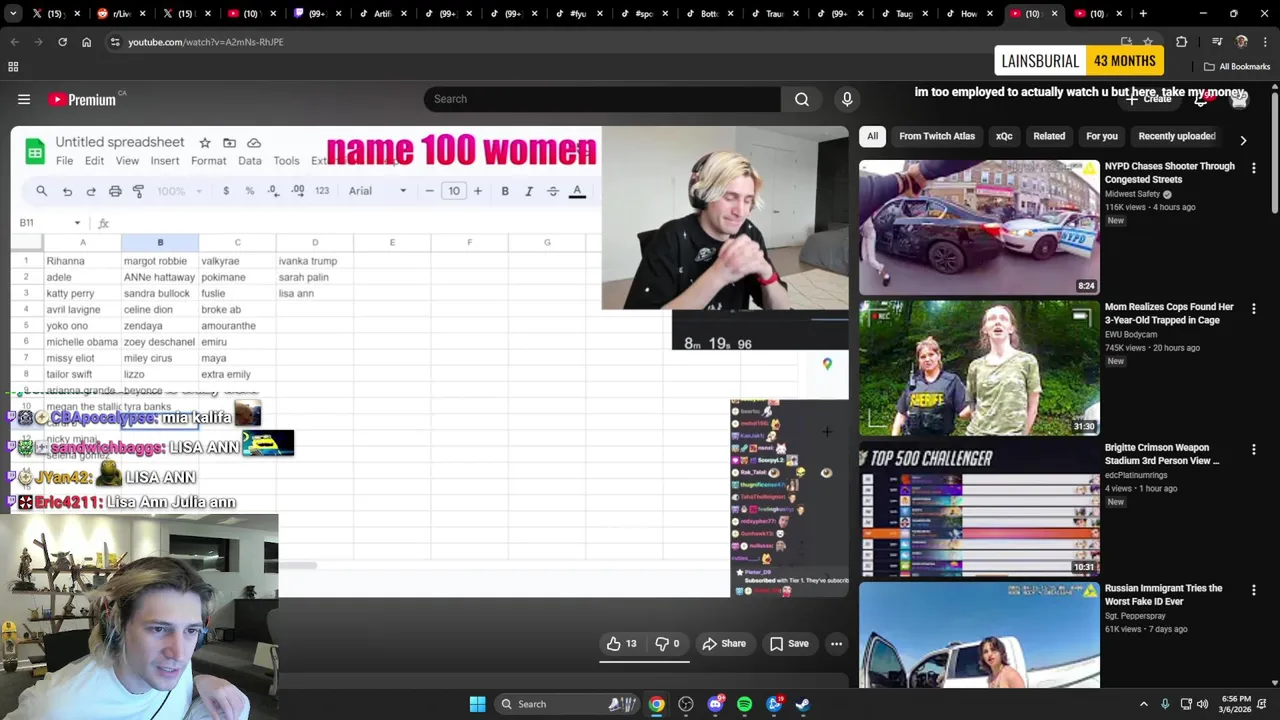This screenshot has width=1280, height=720.
Task: Save the video to a playlist
Action: click(x=789, y=644)
